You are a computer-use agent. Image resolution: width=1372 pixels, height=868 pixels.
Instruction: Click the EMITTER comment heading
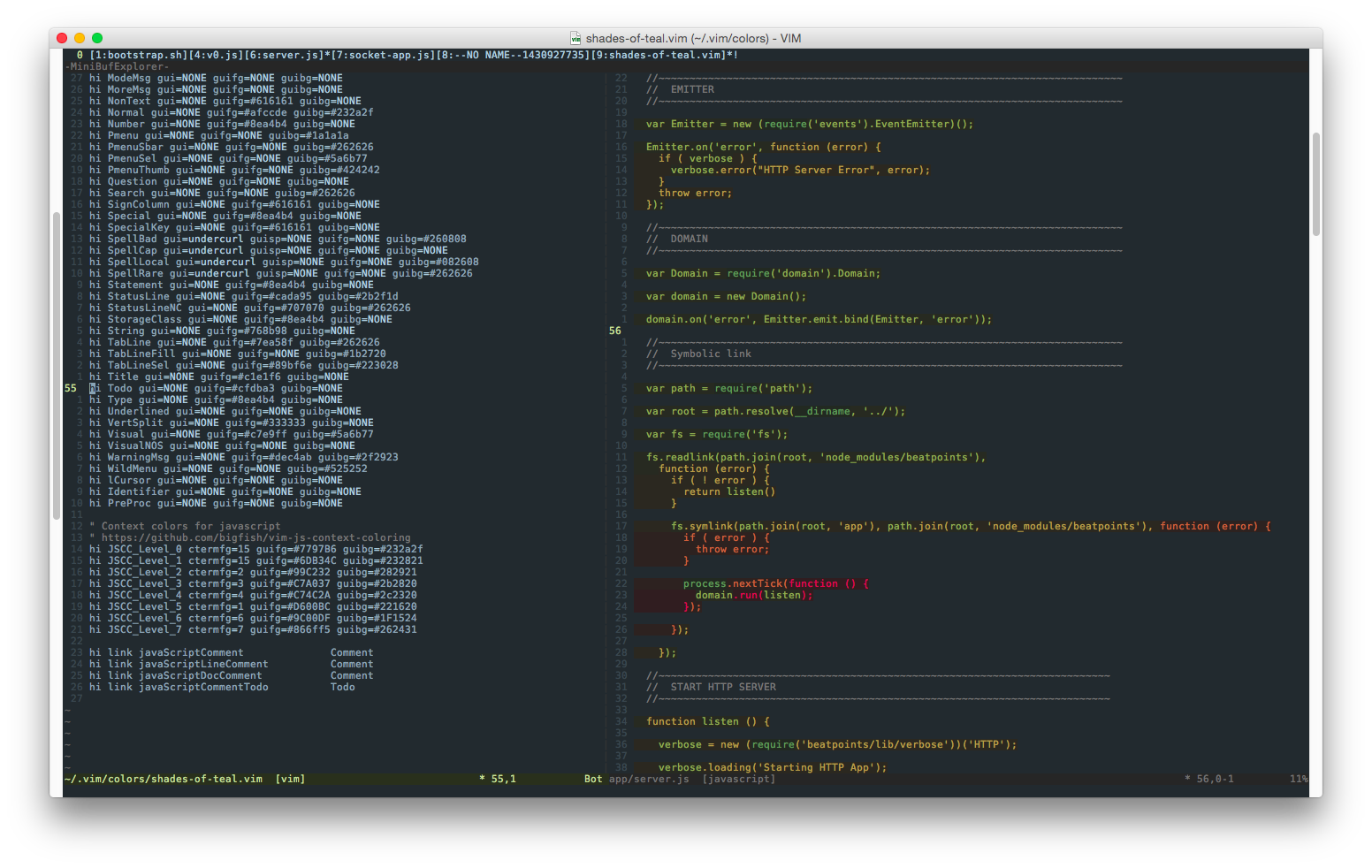click(692, 89)
